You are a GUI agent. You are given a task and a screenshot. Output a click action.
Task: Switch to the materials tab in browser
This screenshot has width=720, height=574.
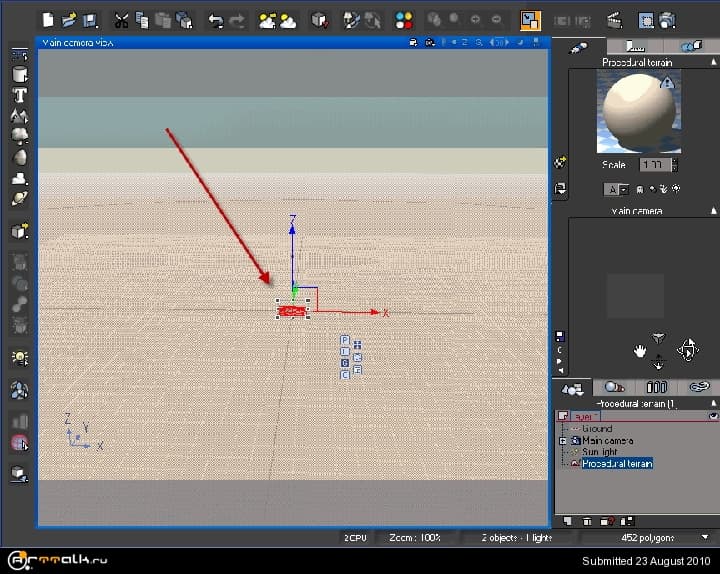615,387
